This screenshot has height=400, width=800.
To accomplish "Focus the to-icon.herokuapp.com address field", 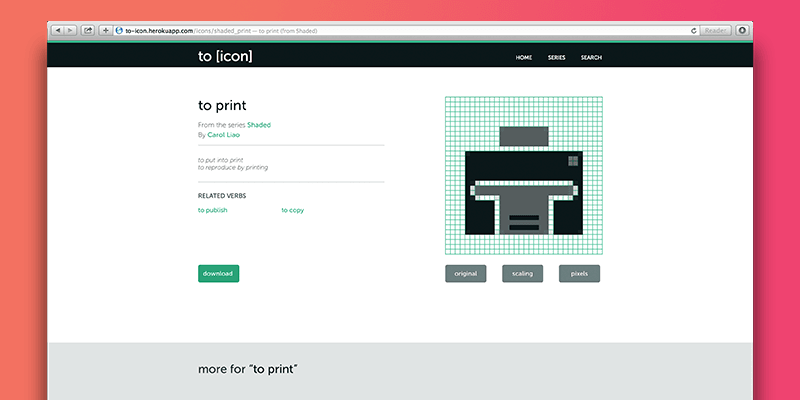I will [406, 31].
